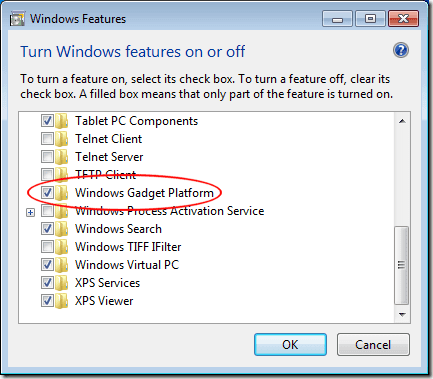Enable the Telnet Server checkbox
The image size is (433, 379).
point(47,156)
